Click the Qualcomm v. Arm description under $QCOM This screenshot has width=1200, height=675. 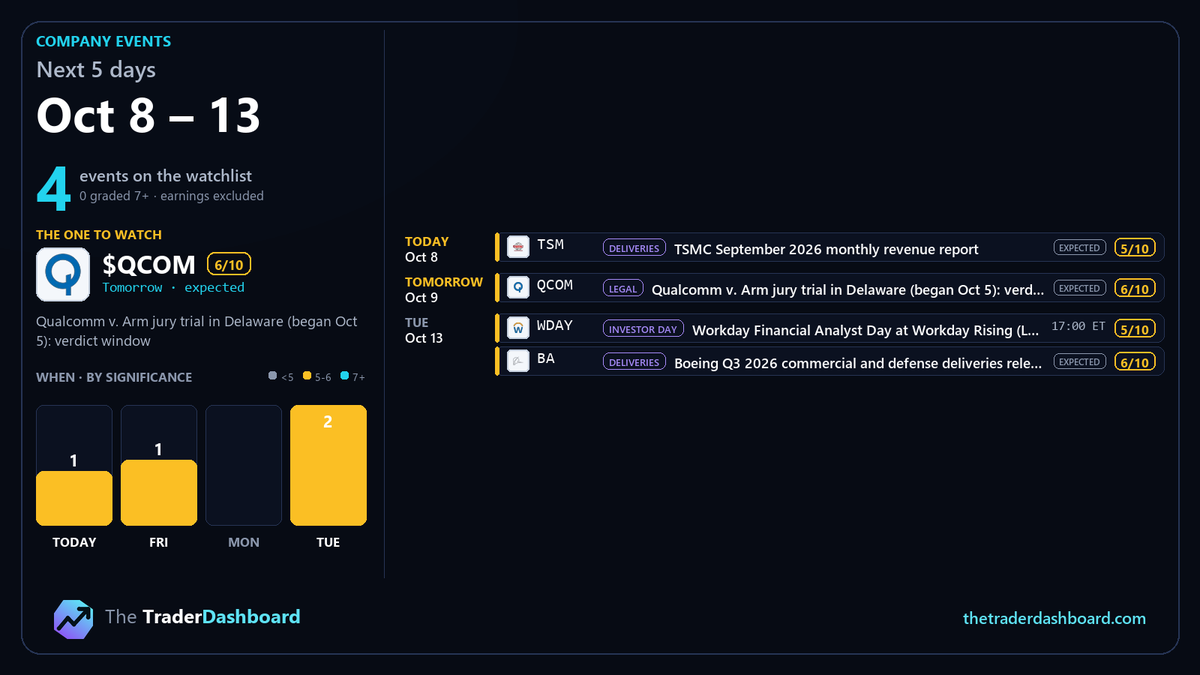[197, 331]
